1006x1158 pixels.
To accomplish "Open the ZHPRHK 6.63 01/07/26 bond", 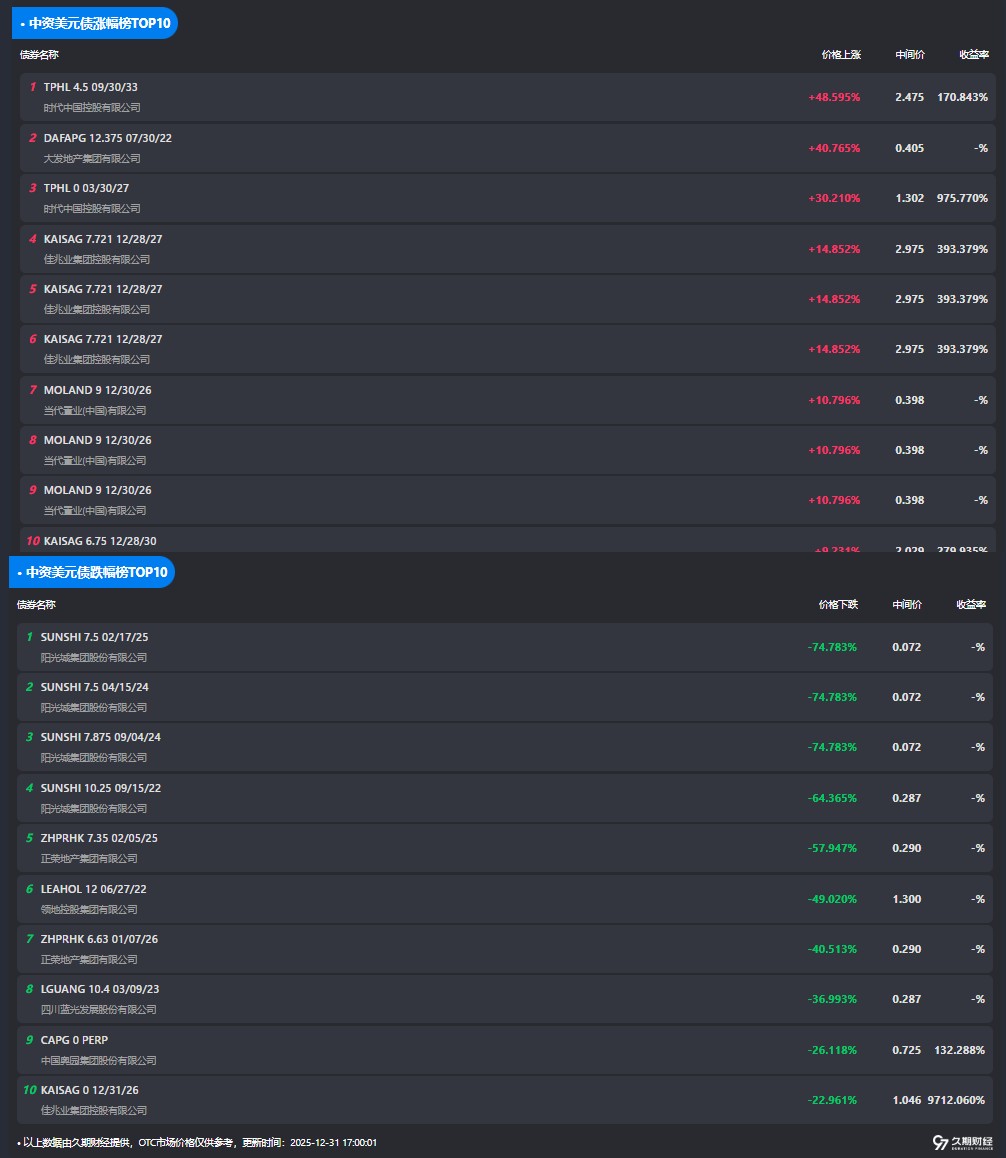I will point(99,939).
